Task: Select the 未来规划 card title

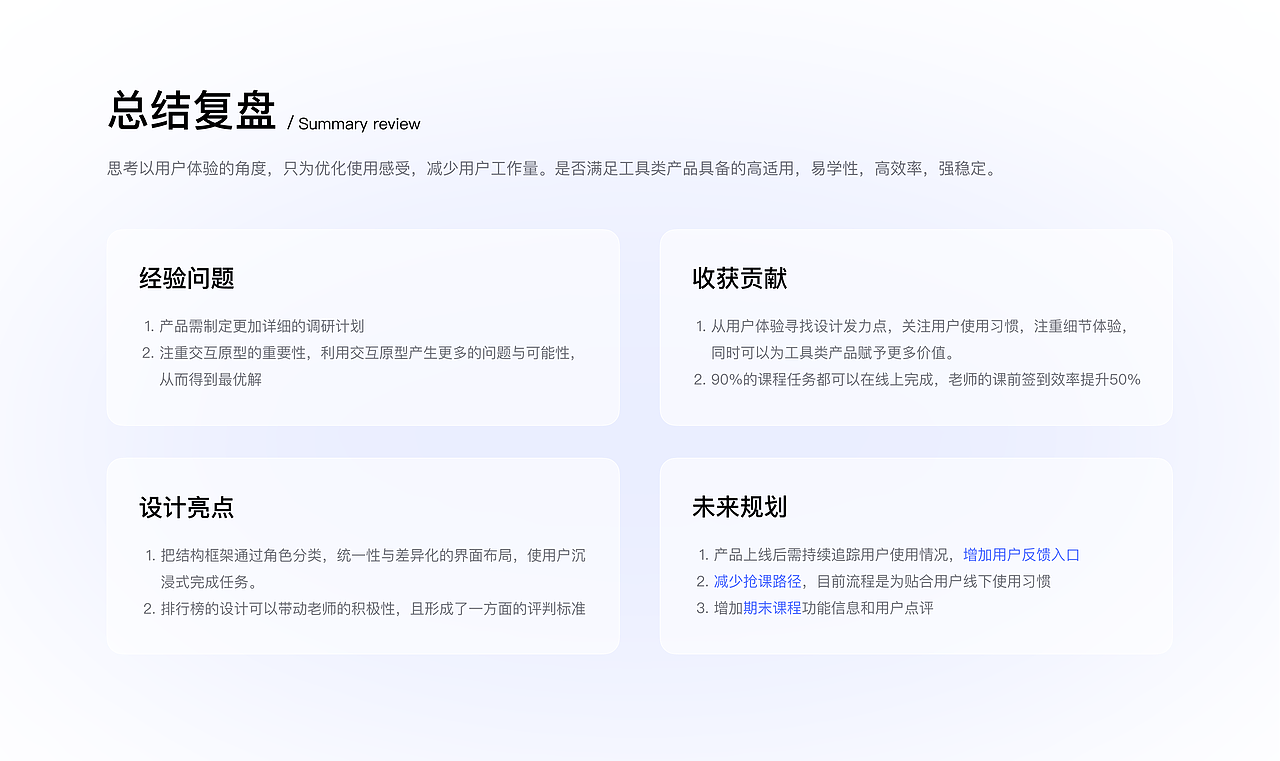Action: 740,507
